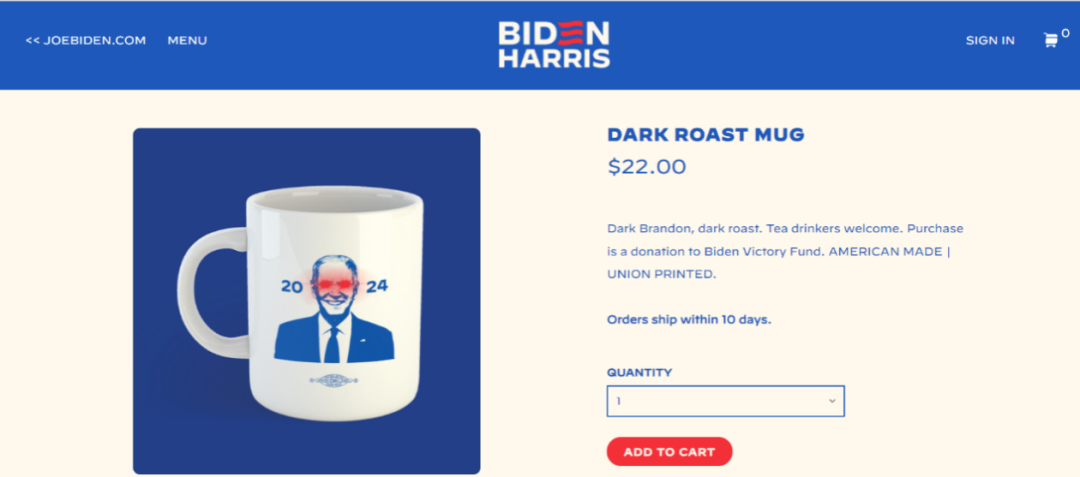Image resolution: width=1080 pixels, height=477 pixels.
Task: Click the Biden Harris logo
Action: [554, 44]
